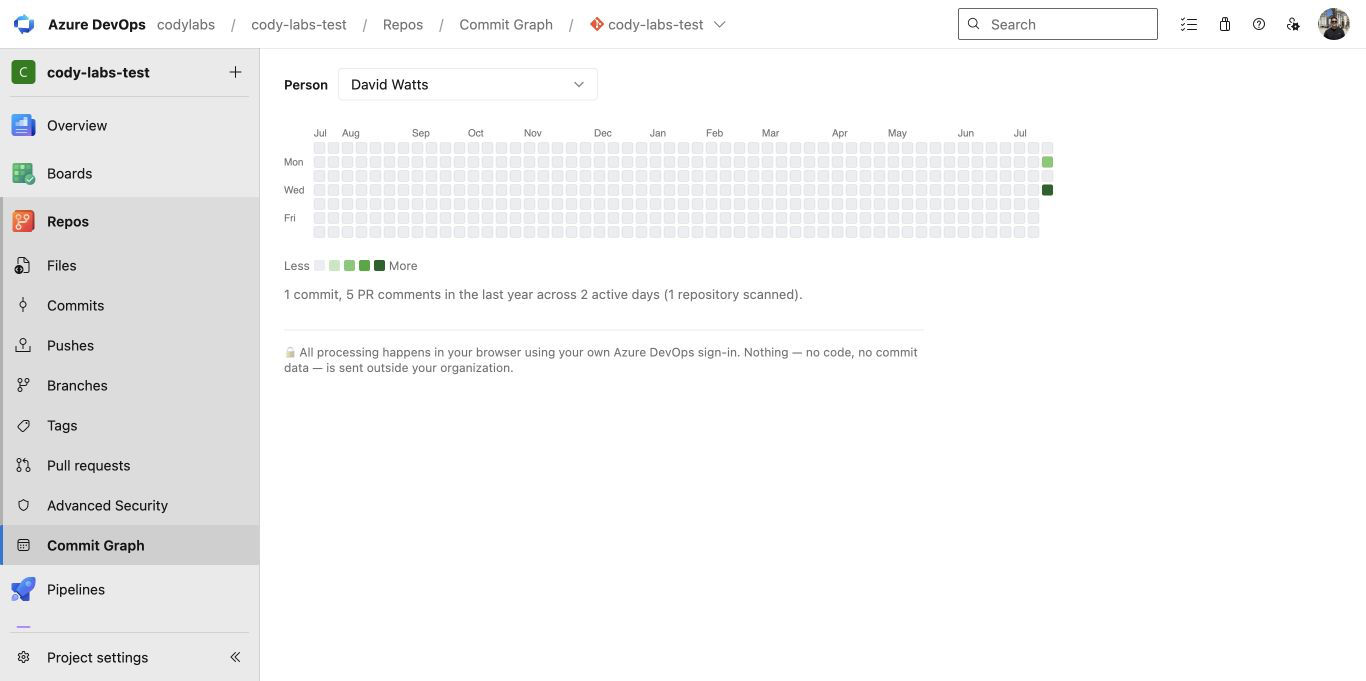Click the search magnifier icon
This screenshot has height=681, width=1366.
point(974,24)
